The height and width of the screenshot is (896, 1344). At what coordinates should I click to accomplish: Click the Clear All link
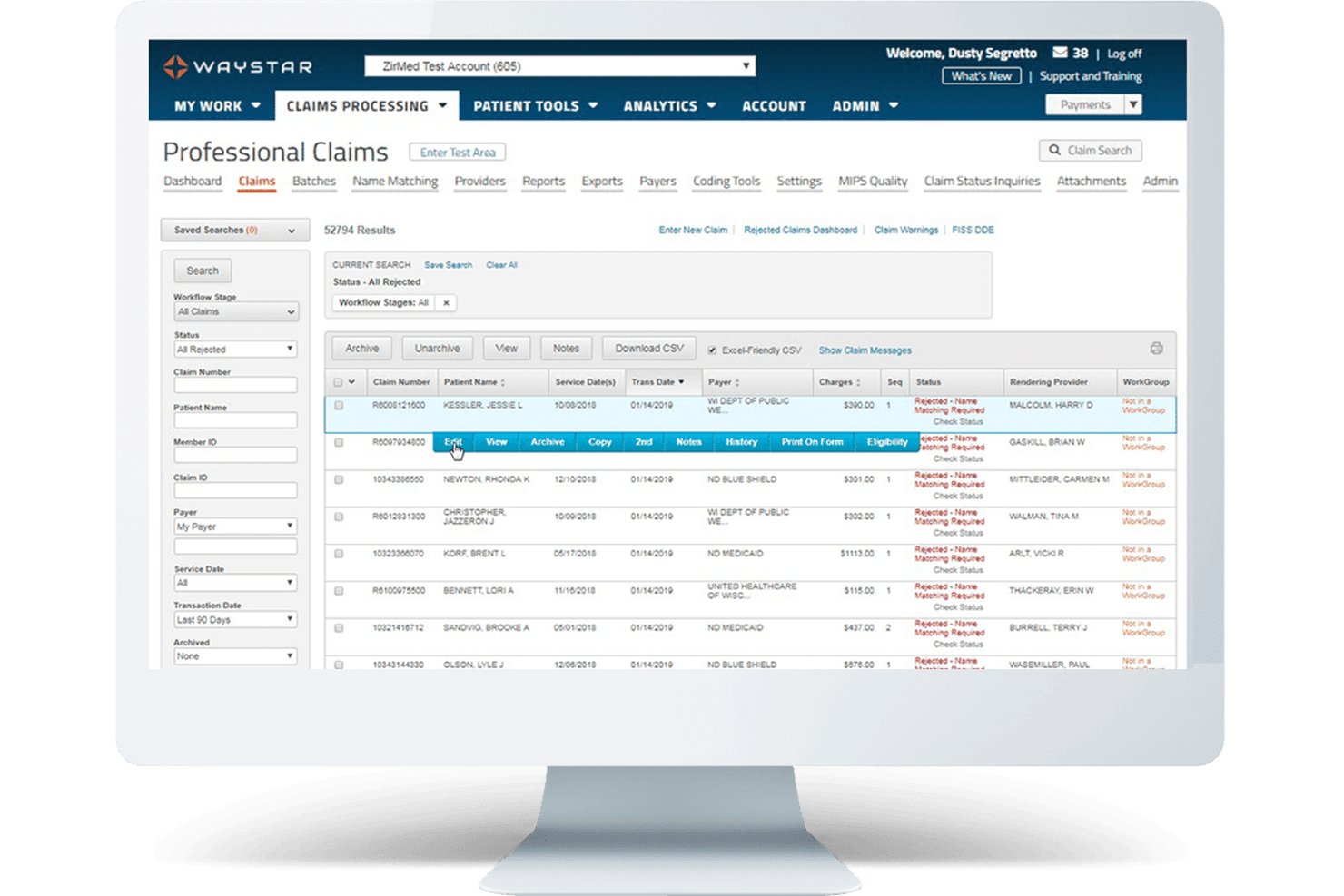[x=502, y=265]
